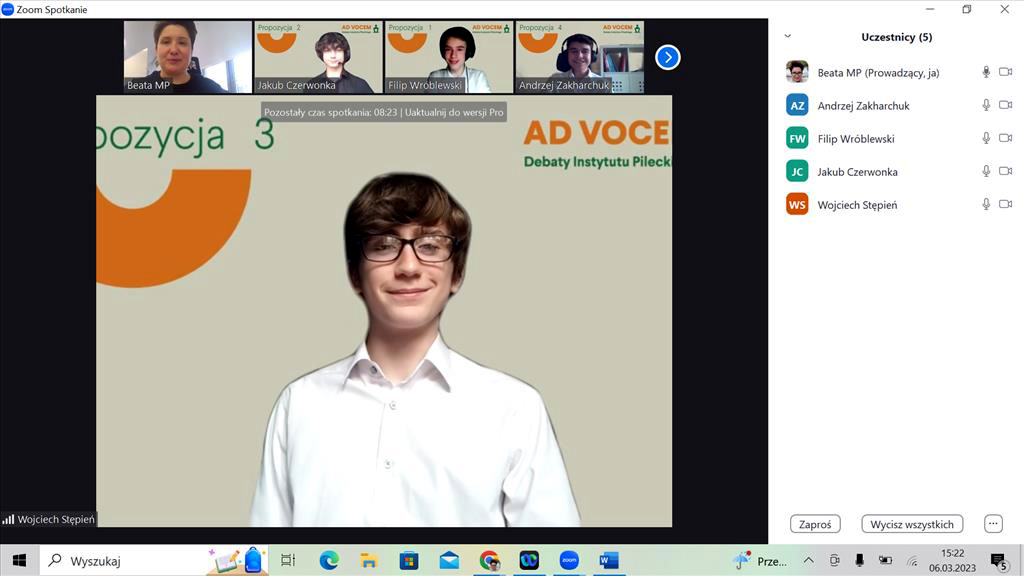Launch Microsoft Edge from taskbar
1024x576 pixels.
[328, 560]
